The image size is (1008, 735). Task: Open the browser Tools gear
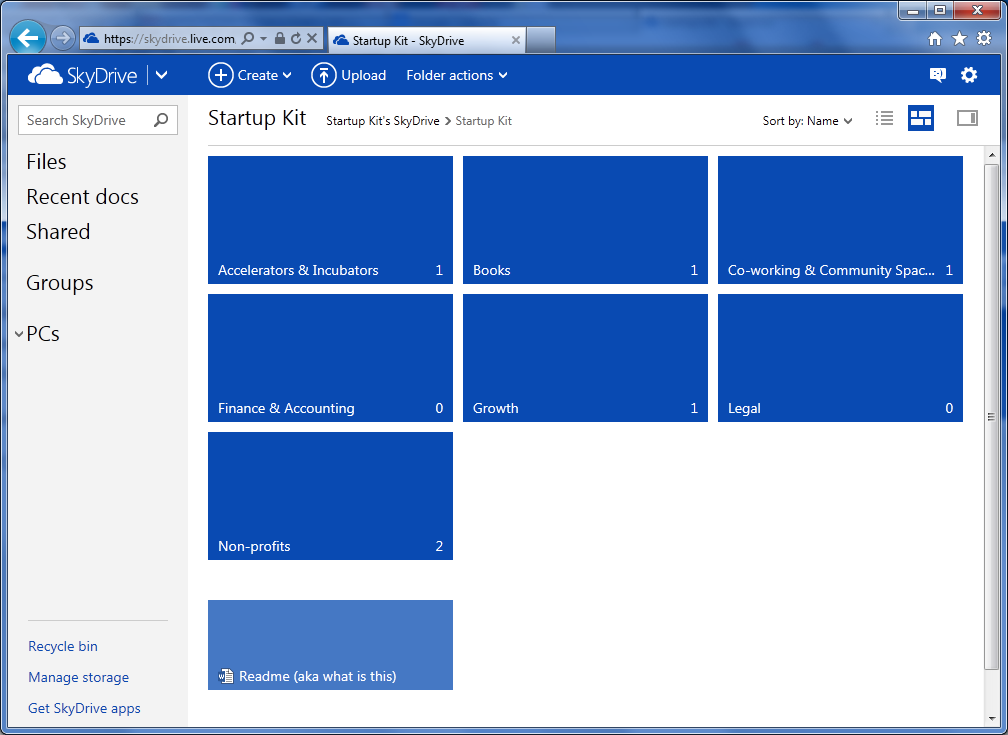[x=984, y=39]
